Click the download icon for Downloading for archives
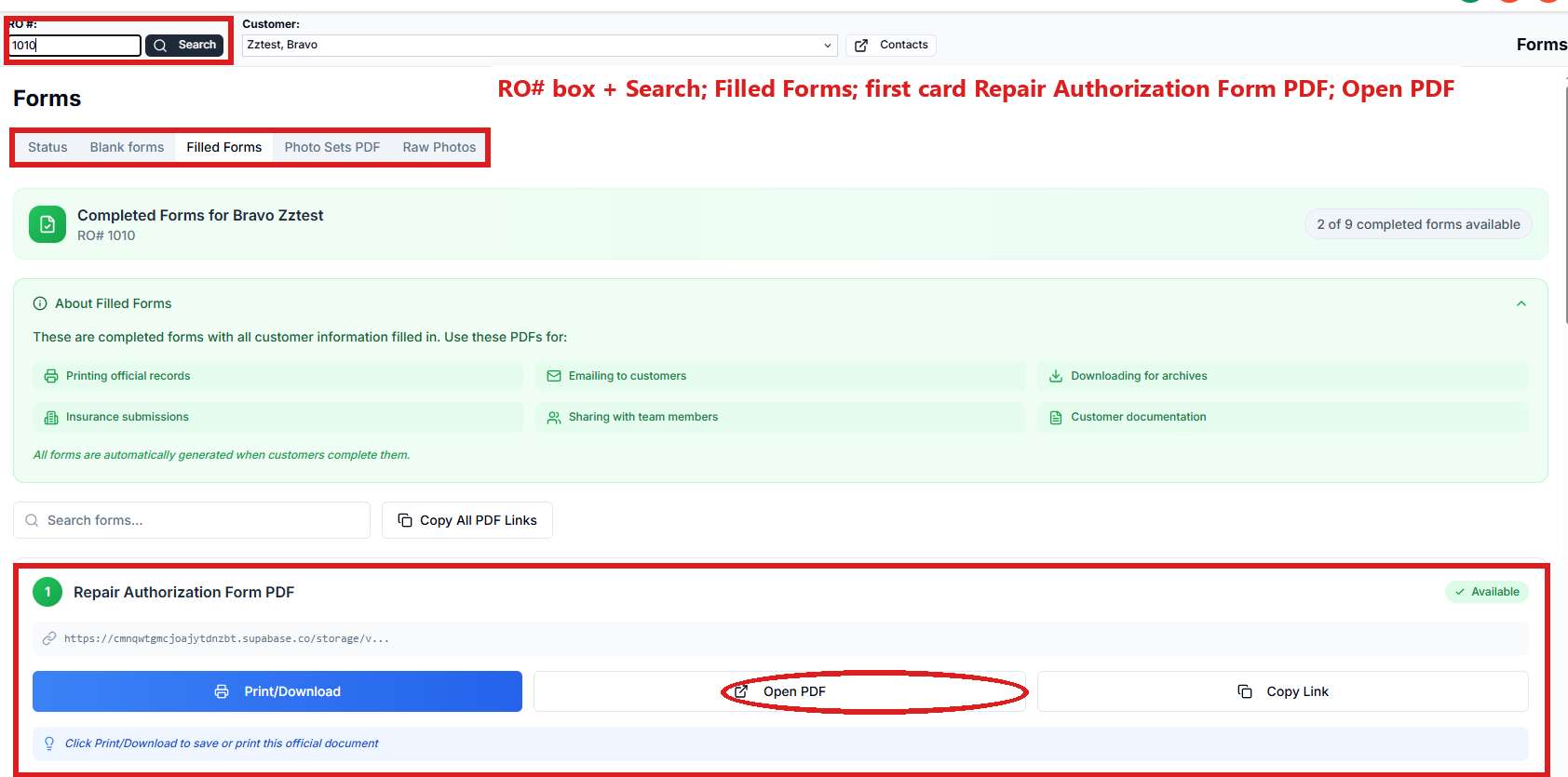The height and width of the screenshot is (777, 1568). [1056, 376]
